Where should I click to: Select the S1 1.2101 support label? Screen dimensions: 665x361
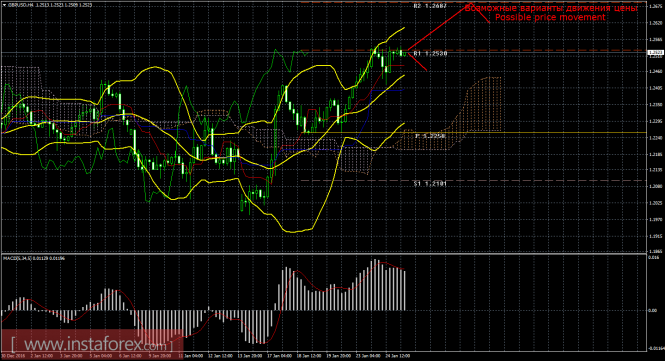430,184
